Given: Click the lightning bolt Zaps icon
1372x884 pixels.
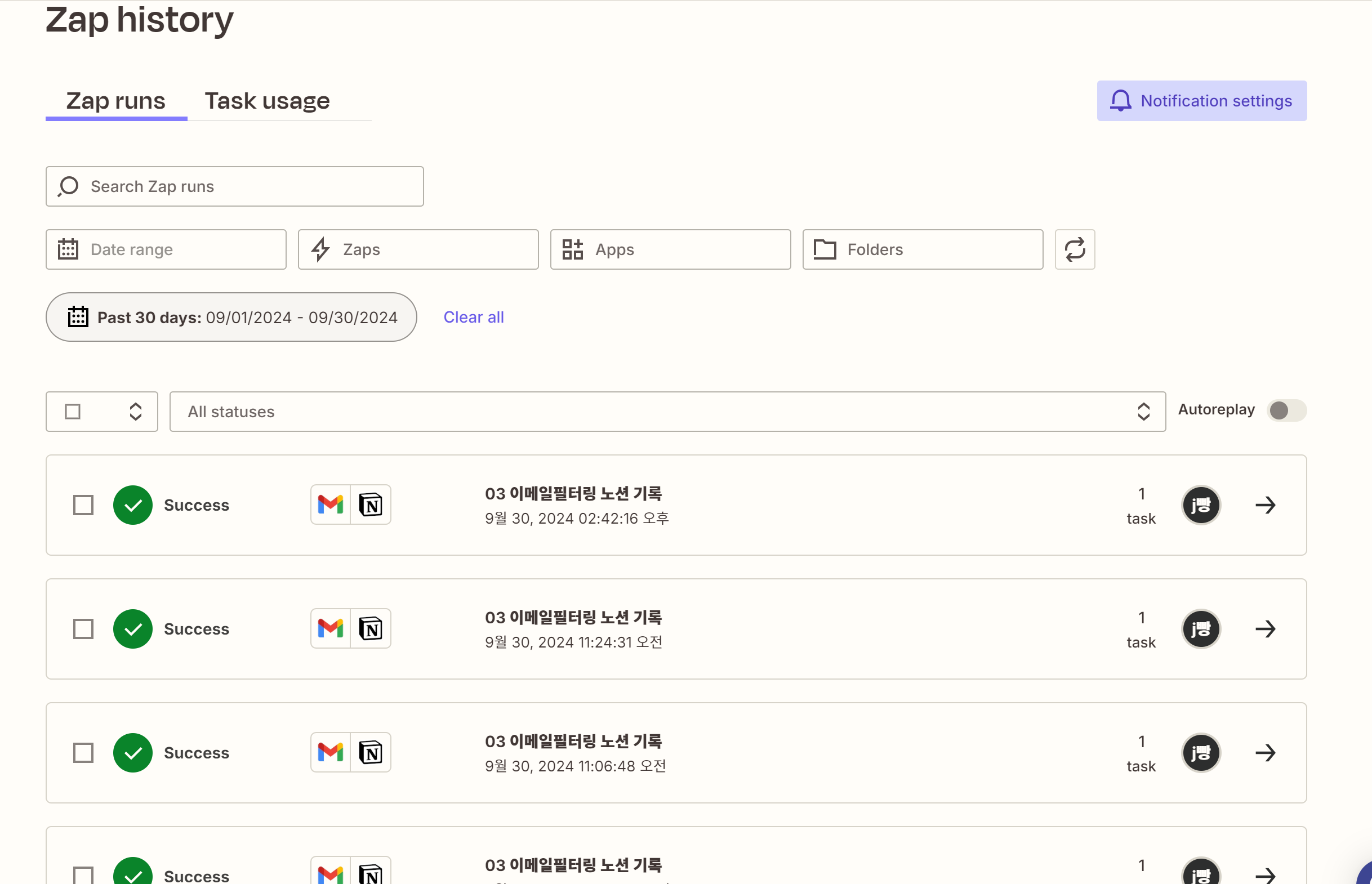Looking at the screenshot, I should [x=320, y=249].
